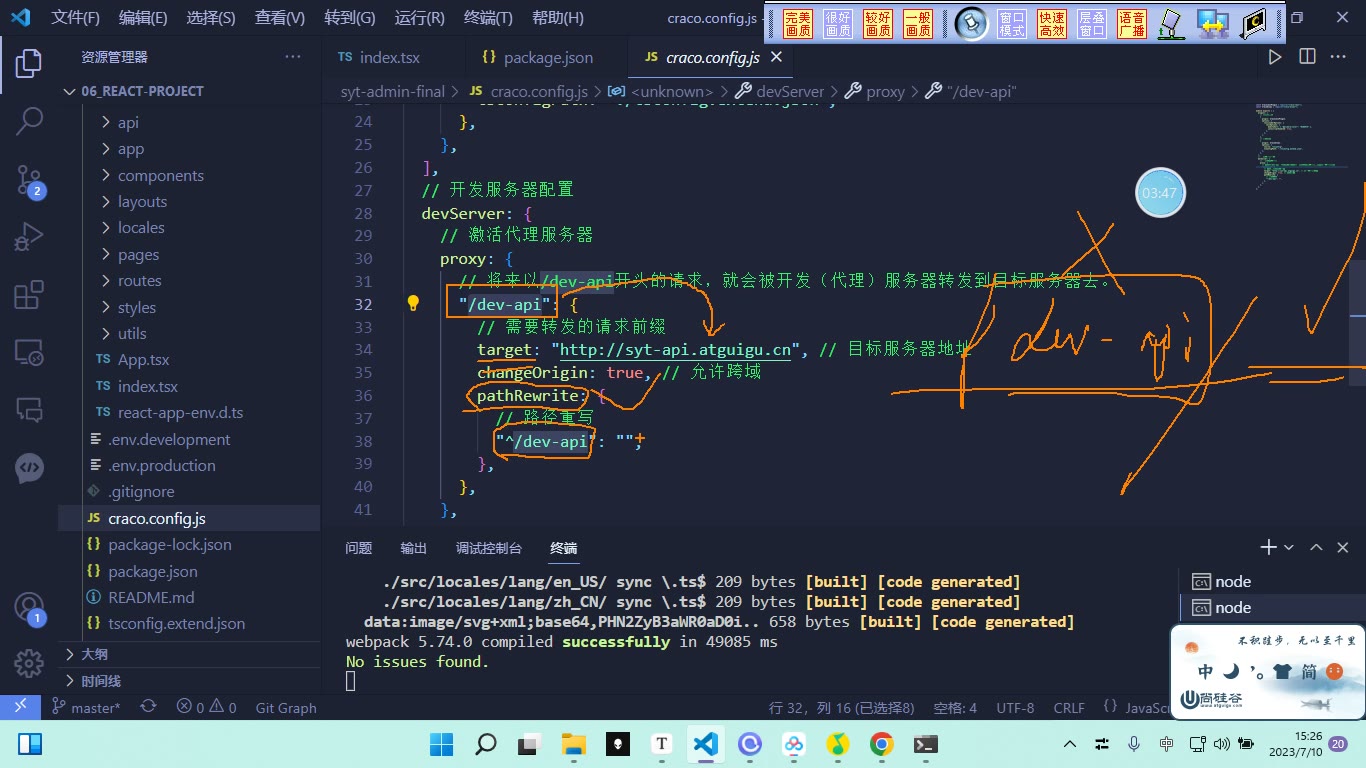Open the Explorer view in activity bar
Viewport: 1366px width, 768px height.
(x=29, y=64)
